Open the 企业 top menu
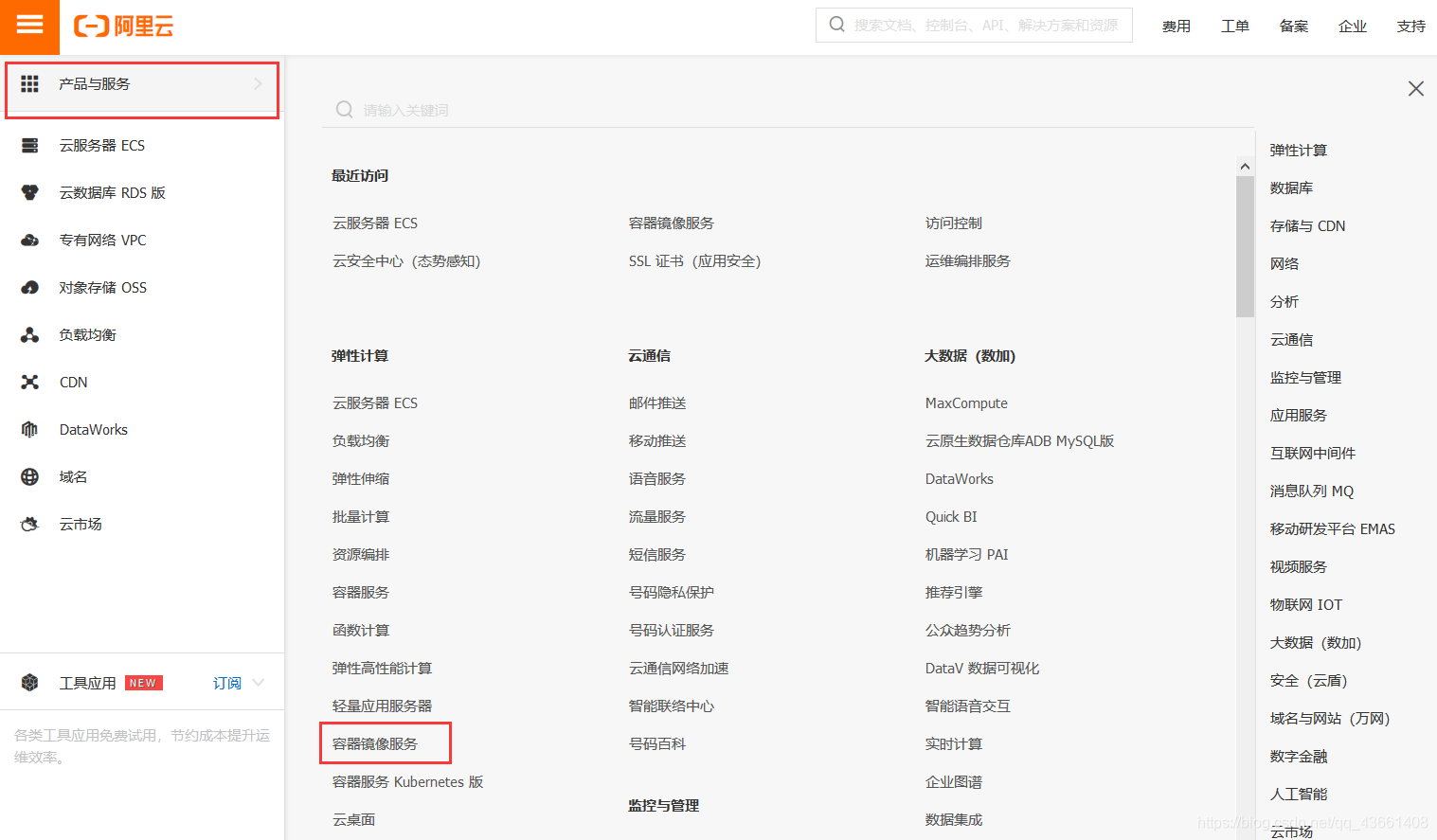The height and width of the screenshot is (840, 1437). pos(1353,26)
